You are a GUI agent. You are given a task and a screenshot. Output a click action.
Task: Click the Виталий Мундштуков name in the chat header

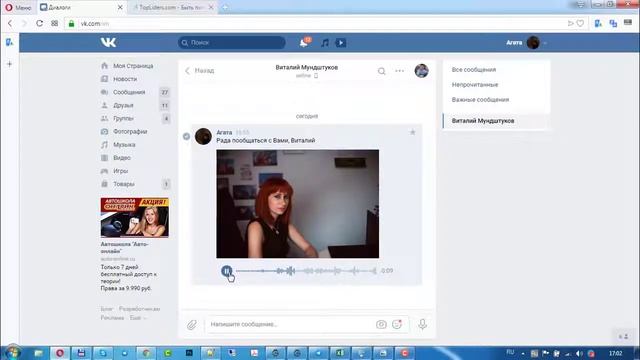click(307, 67)
